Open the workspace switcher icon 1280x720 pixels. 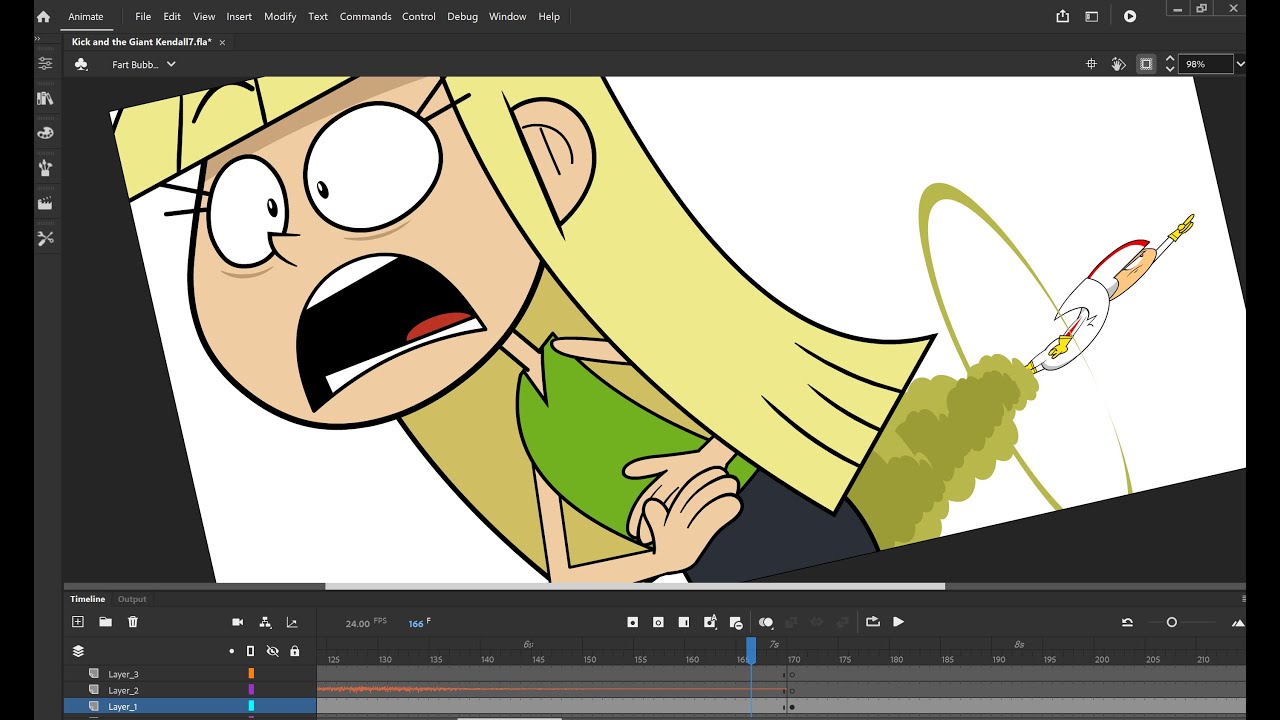click(x=1091, y=16)
